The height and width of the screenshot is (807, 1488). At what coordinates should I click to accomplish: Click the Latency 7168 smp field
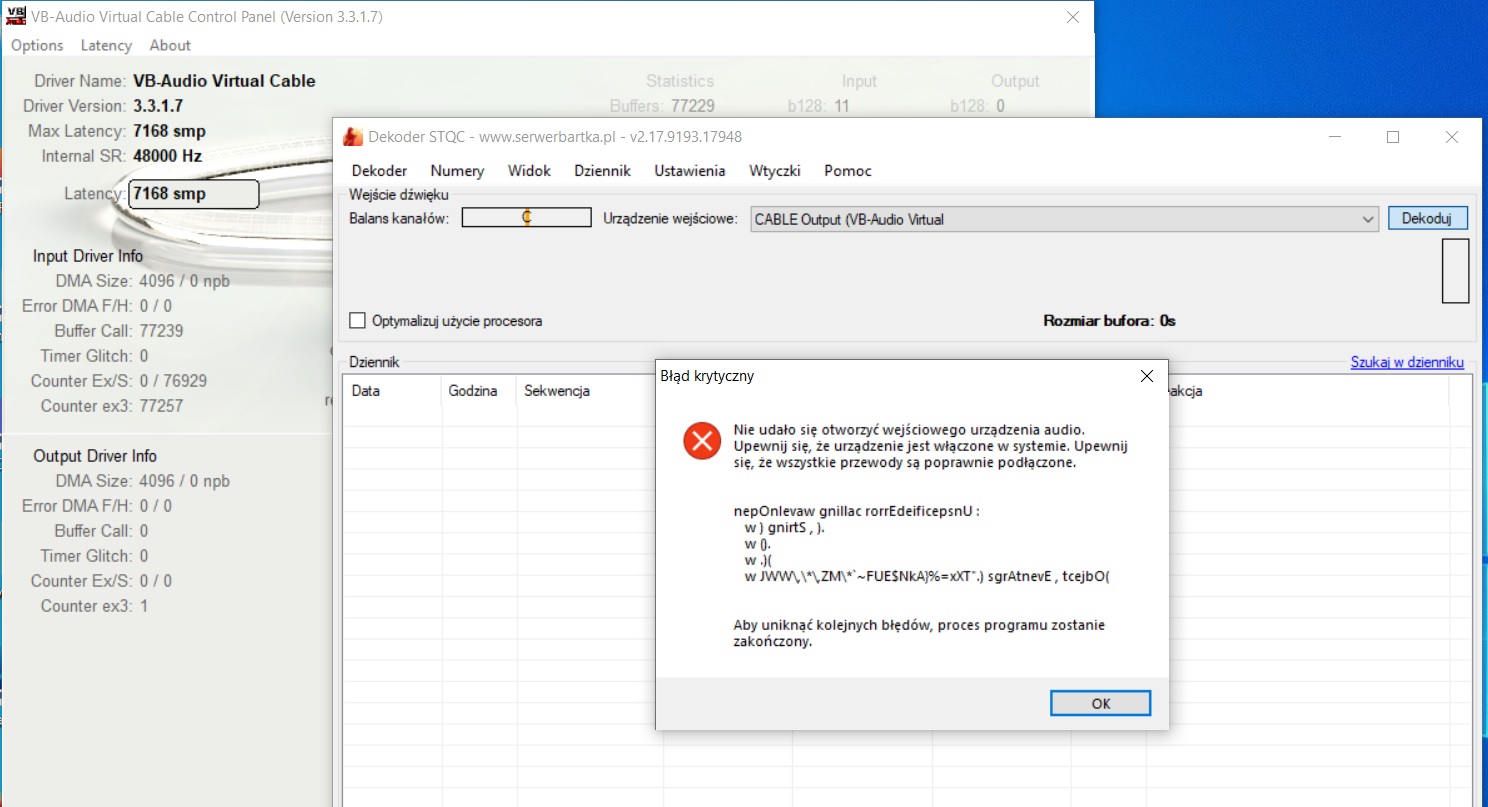pyautogui.click(x=193, y=194)
